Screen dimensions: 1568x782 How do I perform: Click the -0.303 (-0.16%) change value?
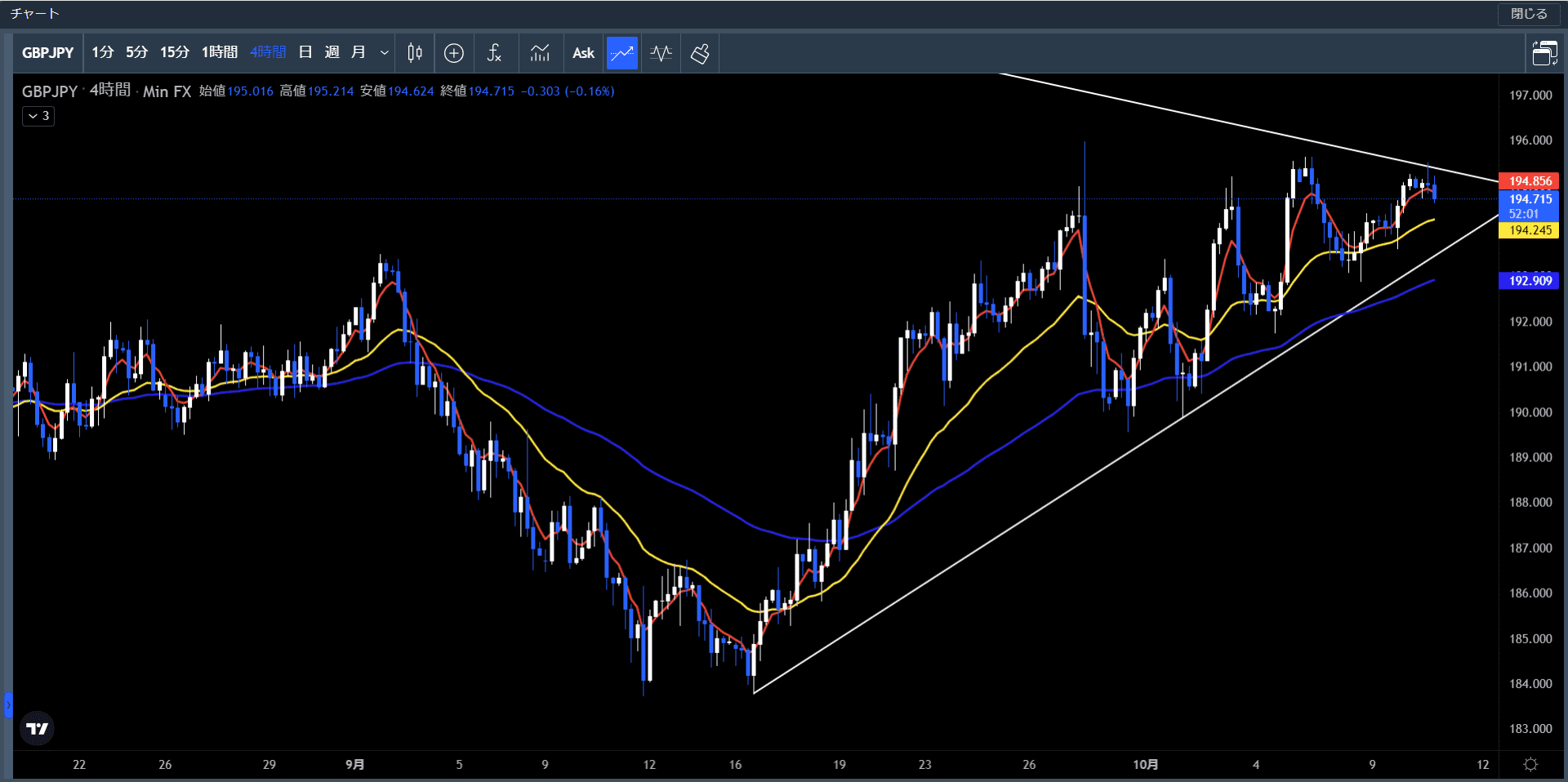(x=568, y=91)
